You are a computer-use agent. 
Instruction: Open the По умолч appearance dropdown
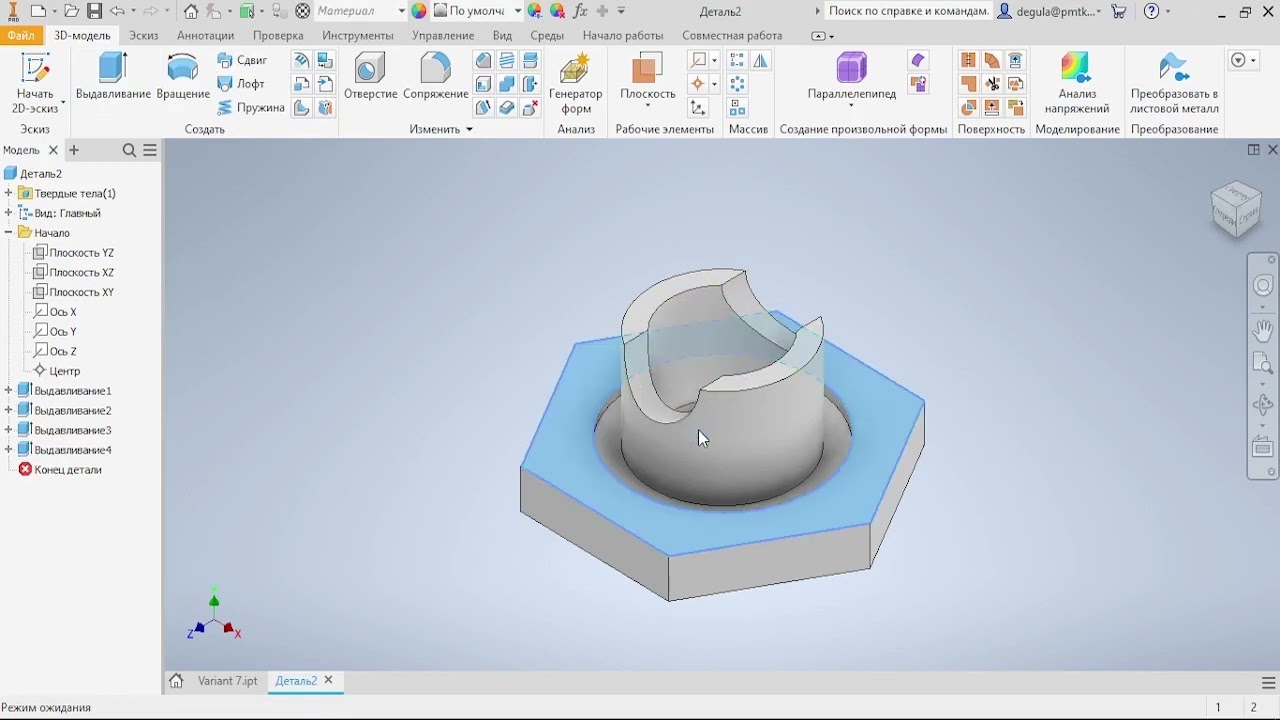point(478,11)
